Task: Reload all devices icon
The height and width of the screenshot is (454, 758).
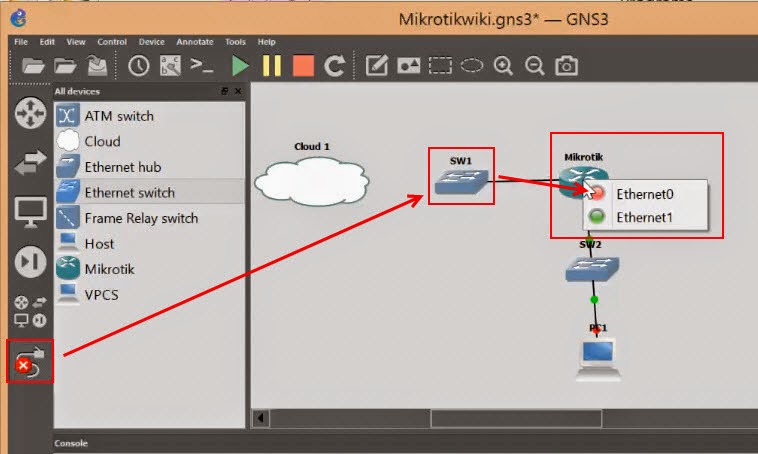Action: (x=335, y=65)
